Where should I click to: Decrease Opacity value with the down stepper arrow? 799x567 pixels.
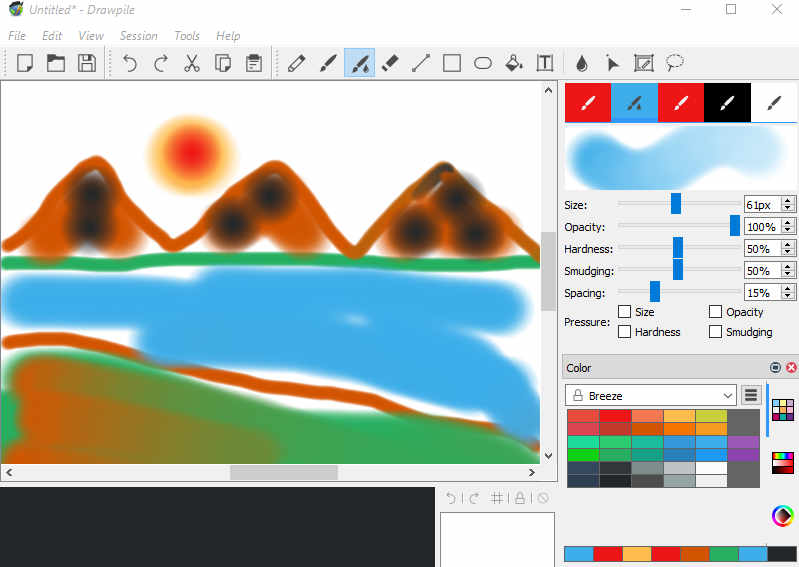click(788, 231)
